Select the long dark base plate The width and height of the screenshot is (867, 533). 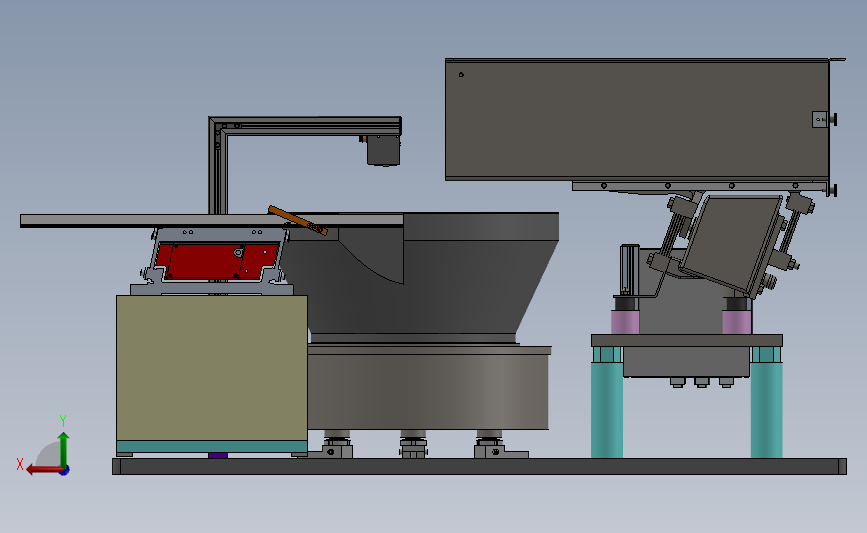point(479,466)
